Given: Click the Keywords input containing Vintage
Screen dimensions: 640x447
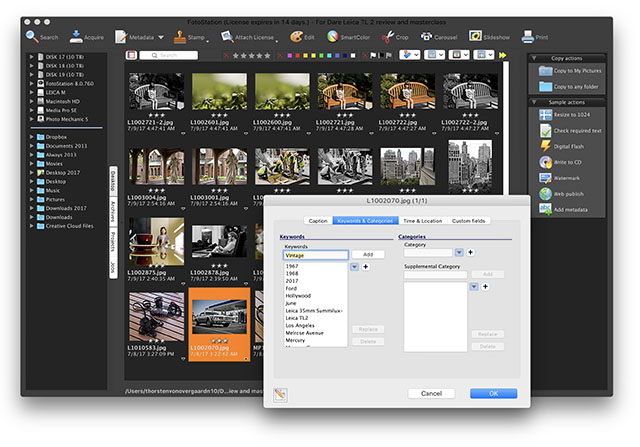Looking at the screenshot, I should point(316,255).
